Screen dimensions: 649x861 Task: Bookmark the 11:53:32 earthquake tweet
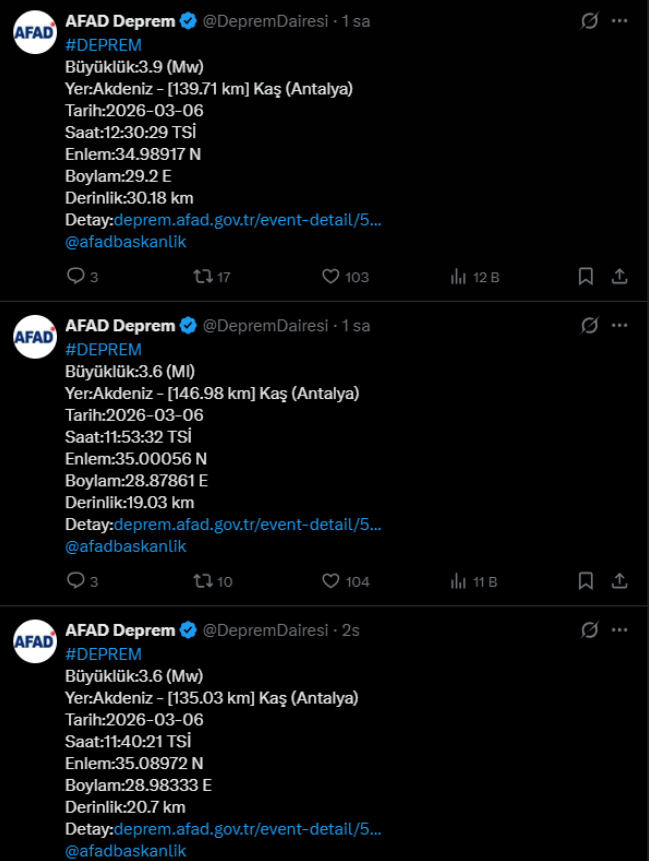[x=586, y=581]
